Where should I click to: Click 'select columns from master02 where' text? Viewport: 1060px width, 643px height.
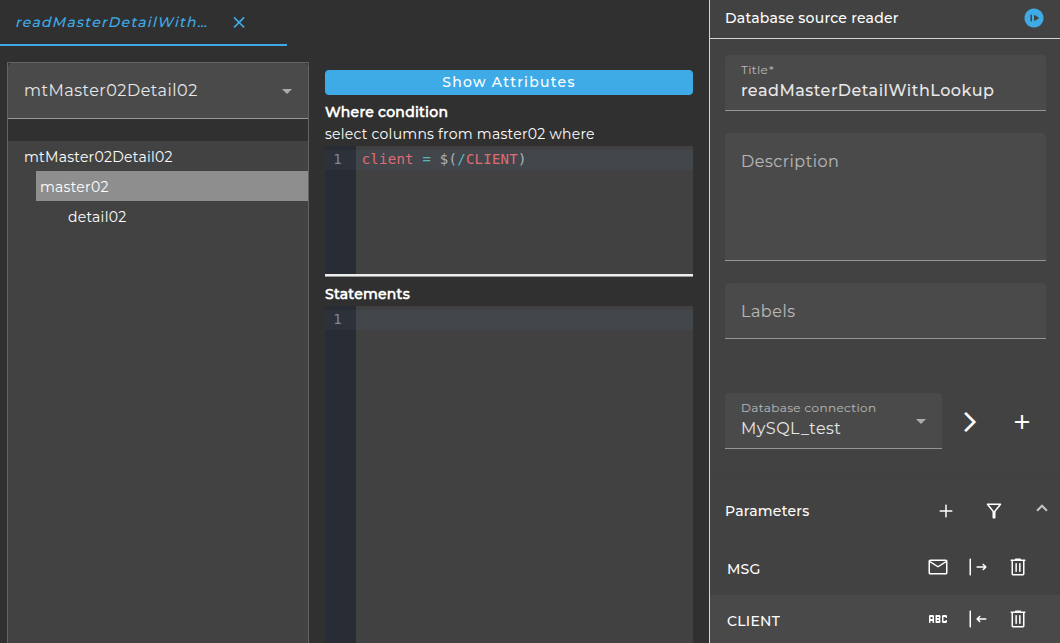[459, 134]
